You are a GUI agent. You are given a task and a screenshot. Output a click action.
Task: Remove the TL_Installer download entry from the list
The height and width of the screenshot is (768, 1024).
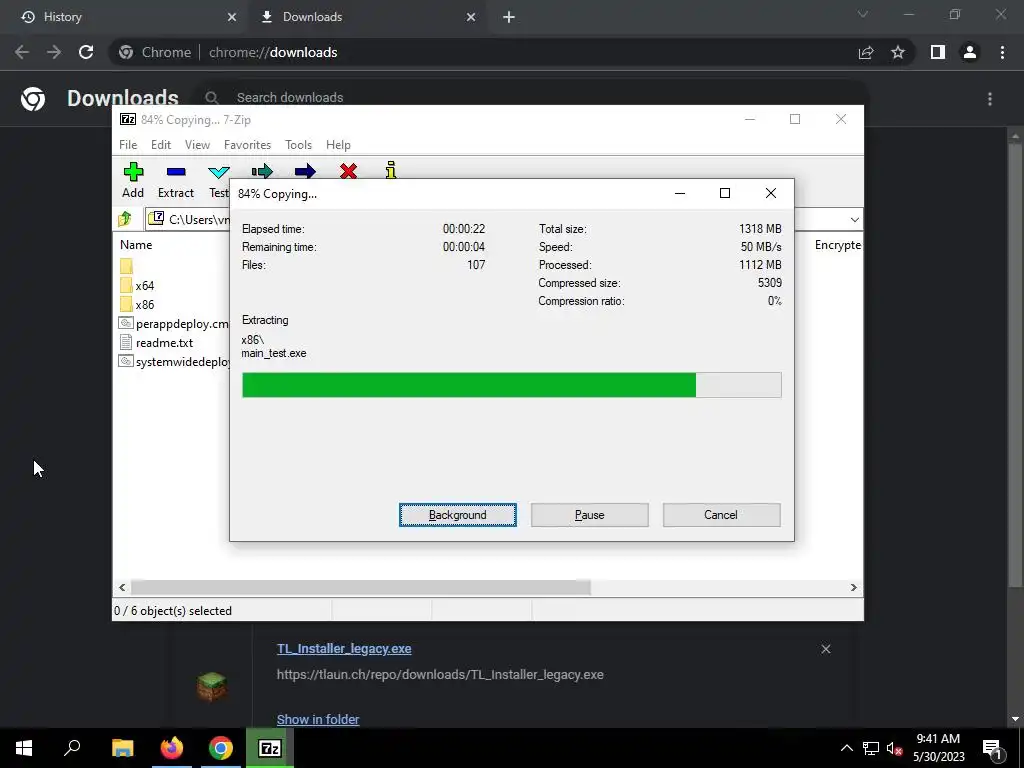(825, 648)
